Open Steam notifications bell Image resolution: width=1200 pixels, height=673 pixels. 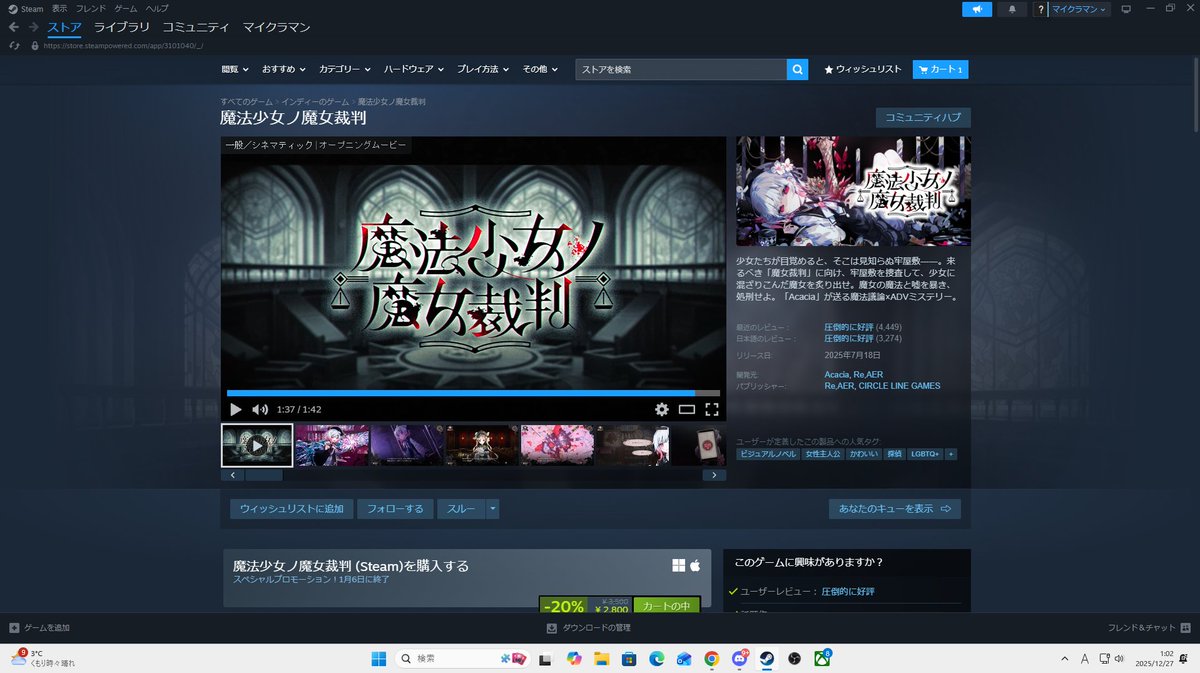[1012, 9]
